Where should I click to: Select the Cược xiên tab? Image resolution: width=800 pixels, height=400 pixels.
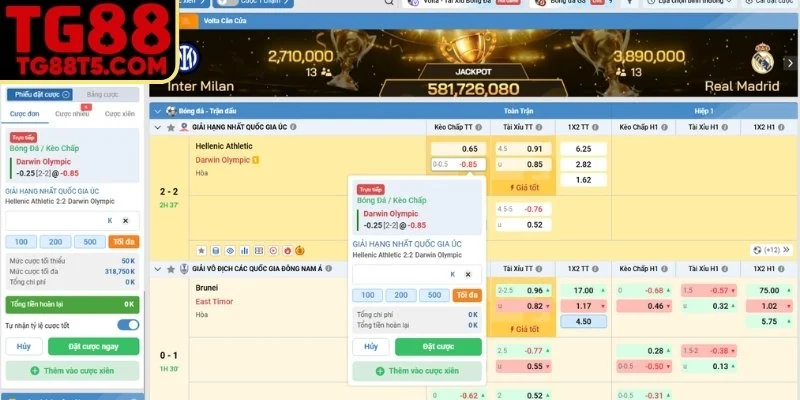point(120,114)
